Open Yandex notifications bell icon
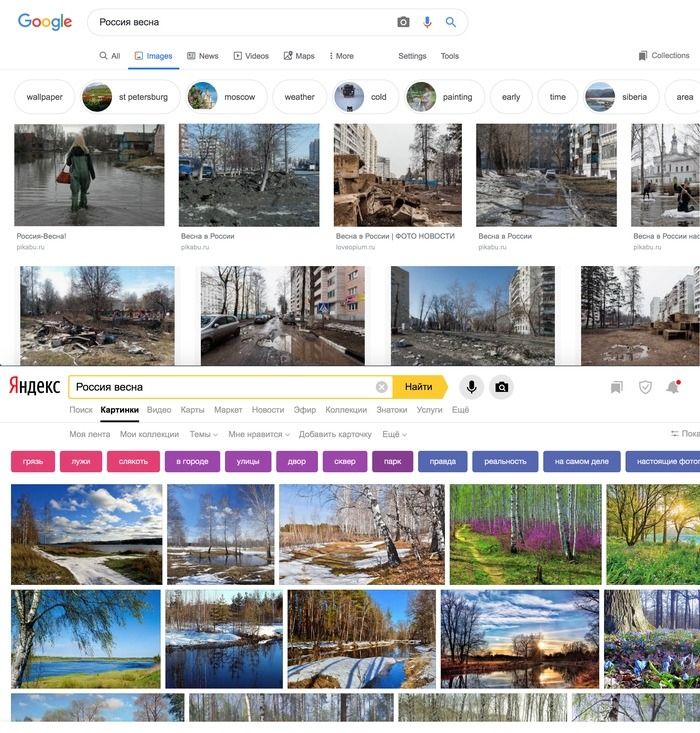This screenshot has width=700, height=733. pos(673,387)
